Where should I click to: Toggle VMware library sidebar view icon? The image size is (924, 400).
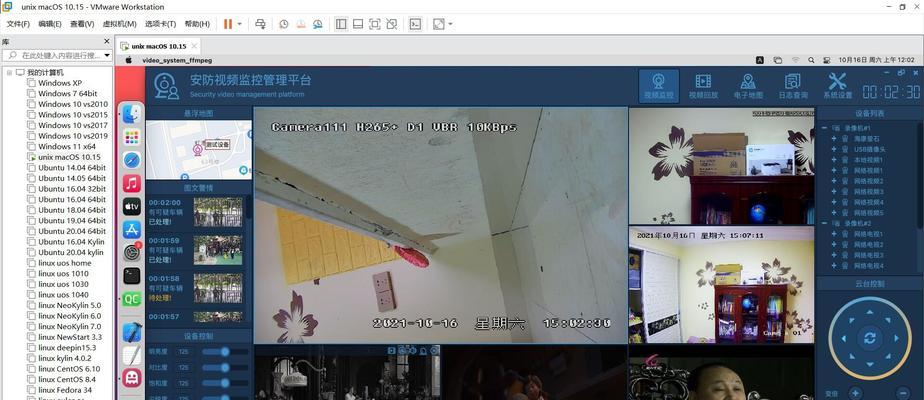tap(341, 24)
